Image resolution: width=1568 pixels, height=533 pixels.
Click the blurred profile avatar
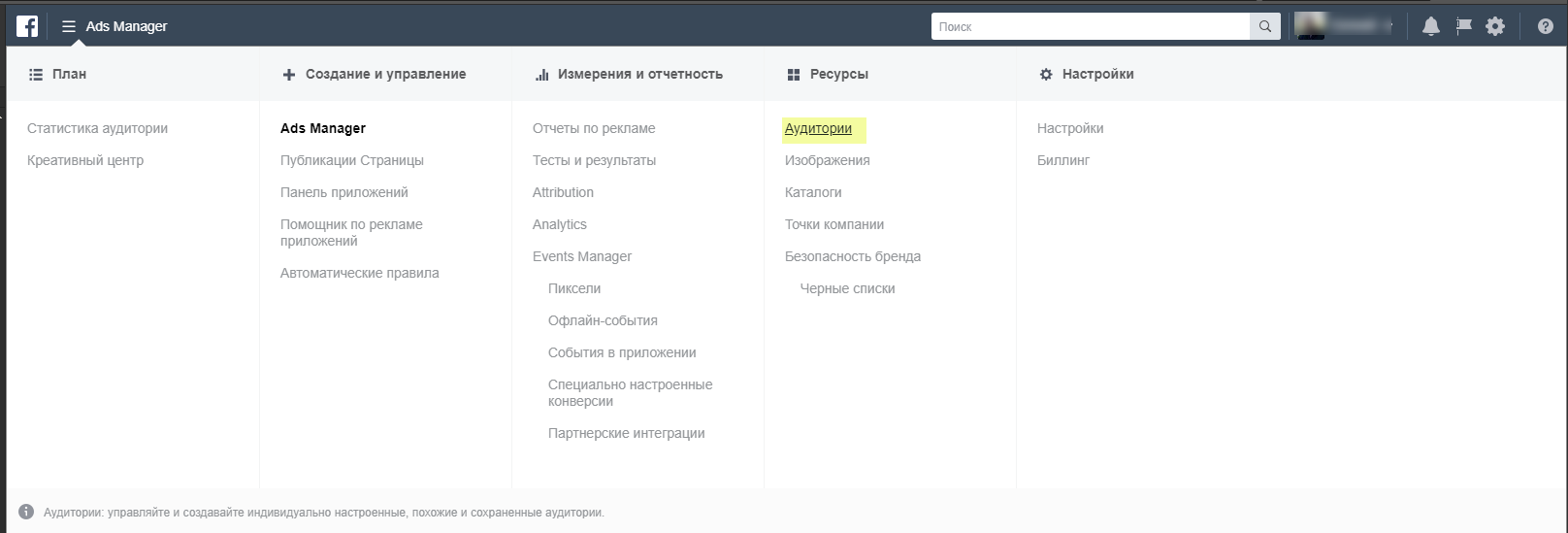tap(1310, 26)
